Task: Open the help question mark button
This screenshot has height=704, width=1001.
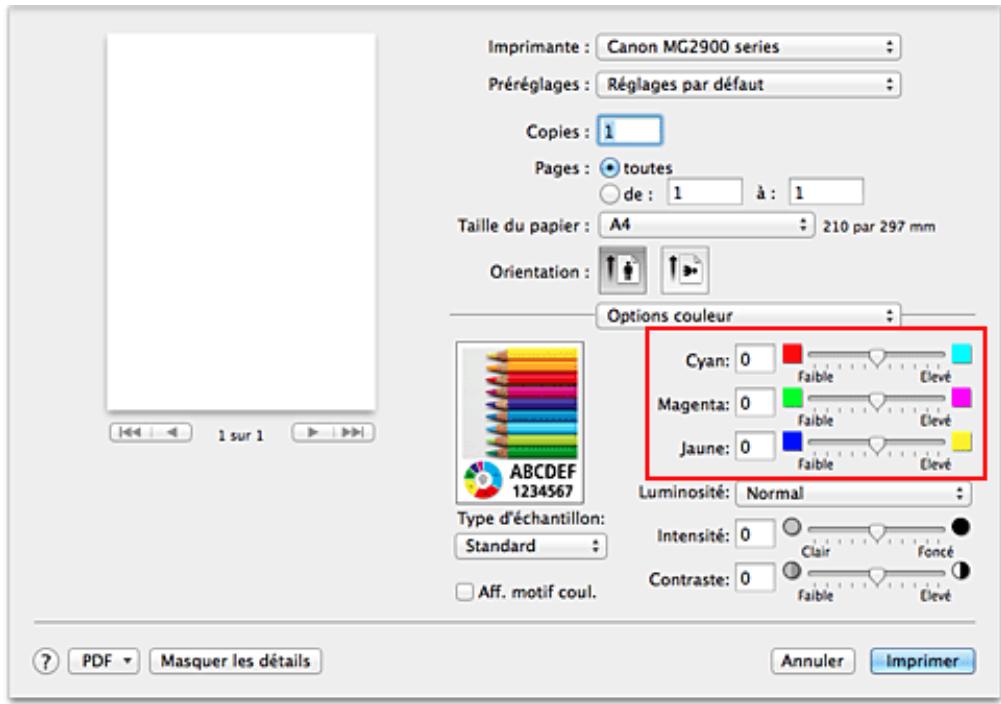Action: click(45, 661)
